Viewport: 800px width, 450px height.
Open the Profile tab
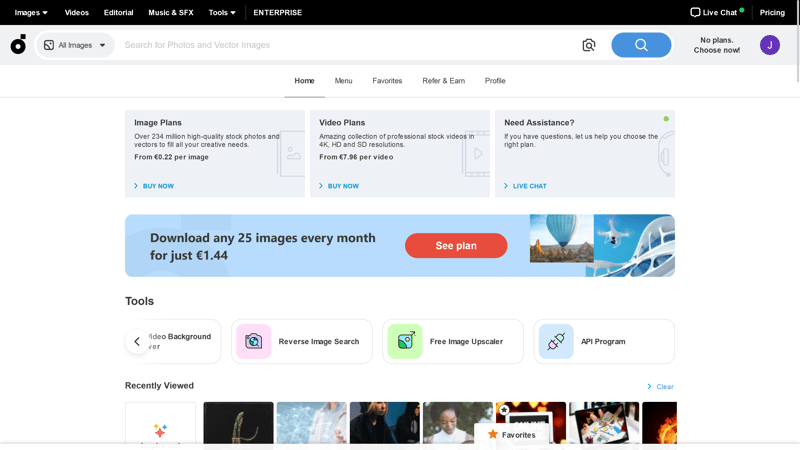[495, 81]
